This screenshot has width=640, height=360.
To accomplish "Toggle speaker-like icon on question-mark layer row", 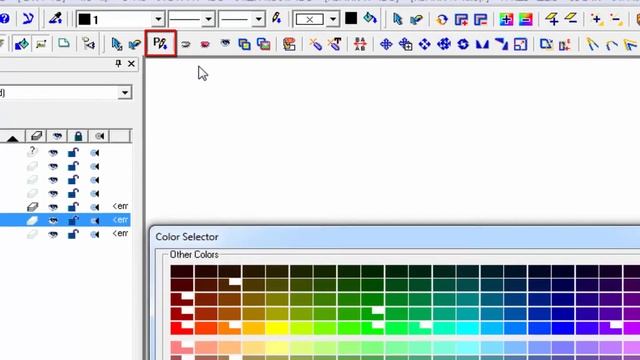I will [95, 153].
